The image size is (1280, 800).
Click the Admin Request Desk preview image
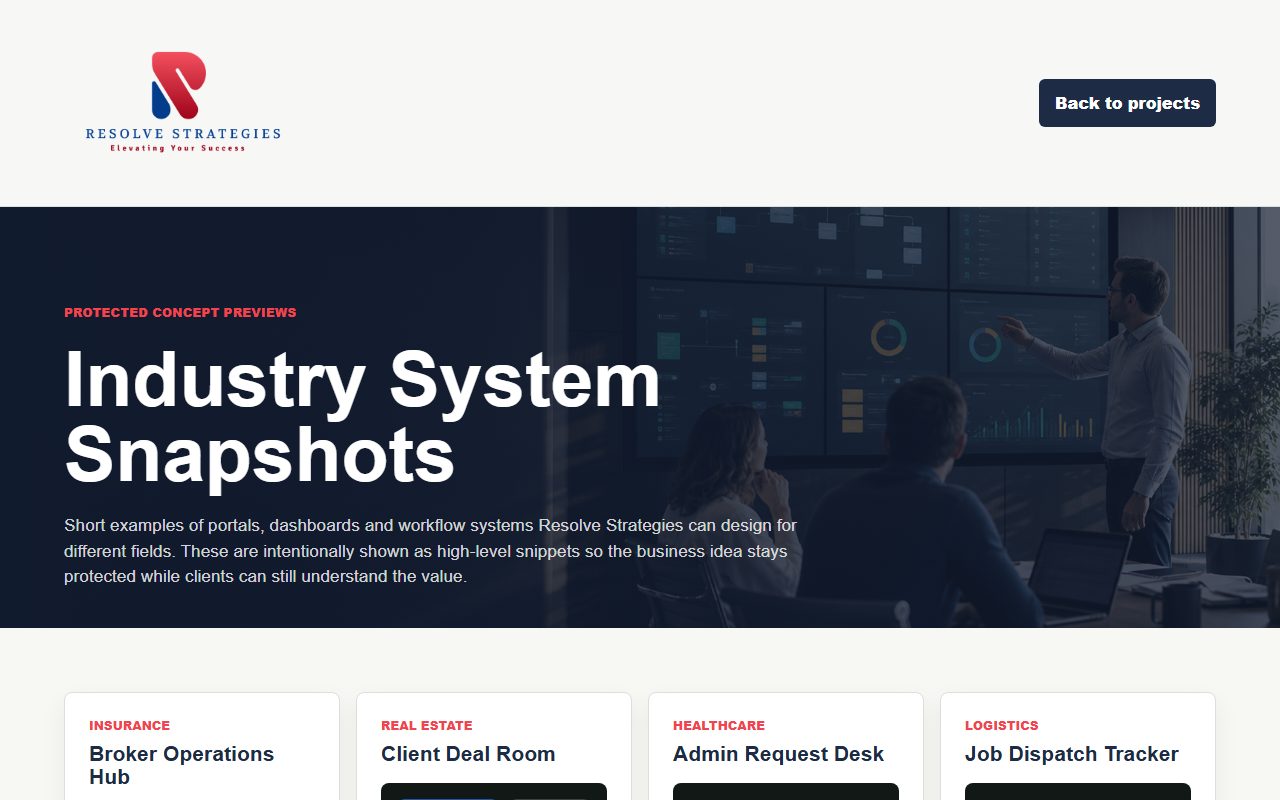point(786,792)
